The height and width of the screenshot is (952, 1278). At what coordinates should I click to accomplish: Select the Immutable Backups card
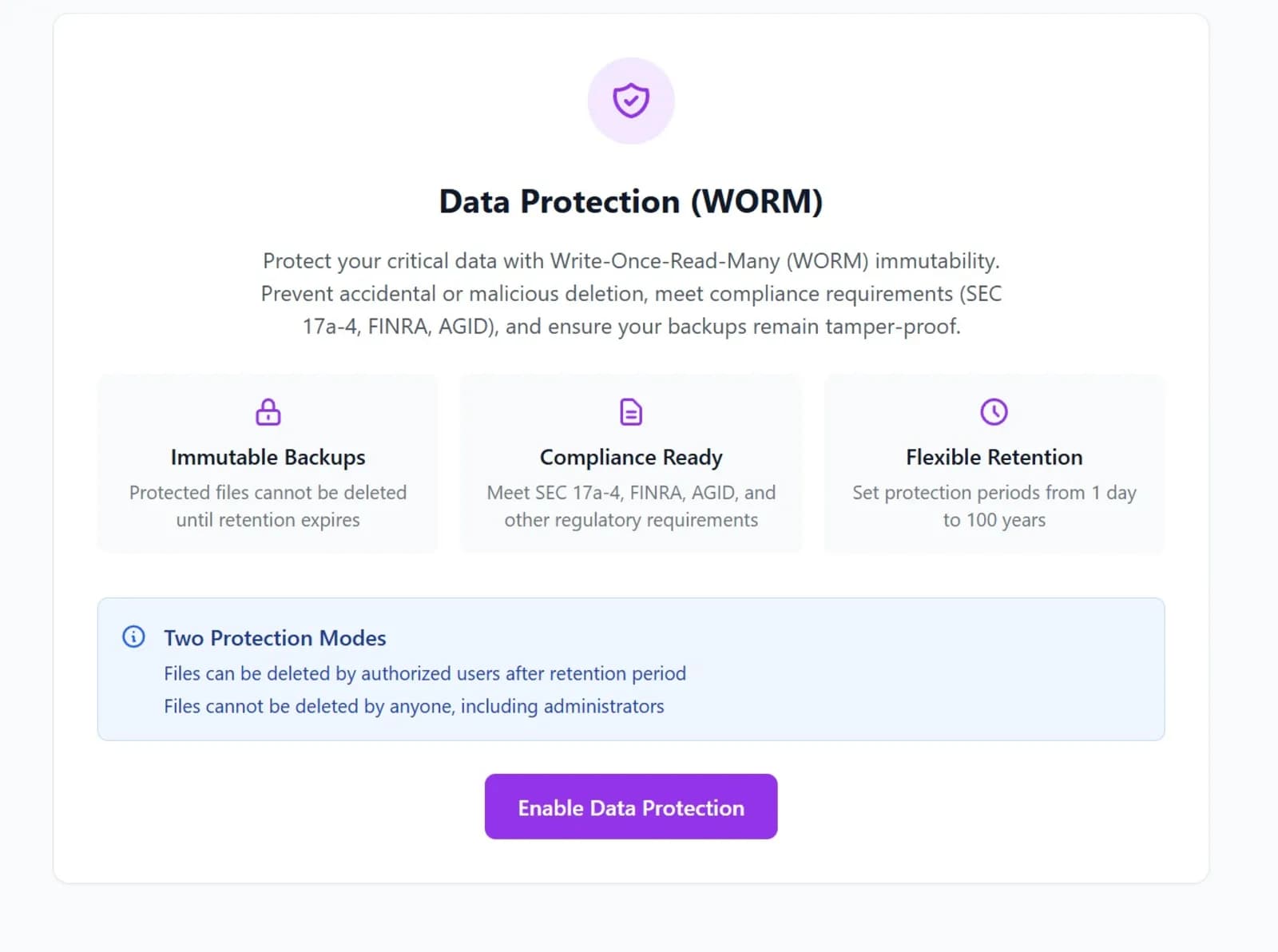point(268,463)
